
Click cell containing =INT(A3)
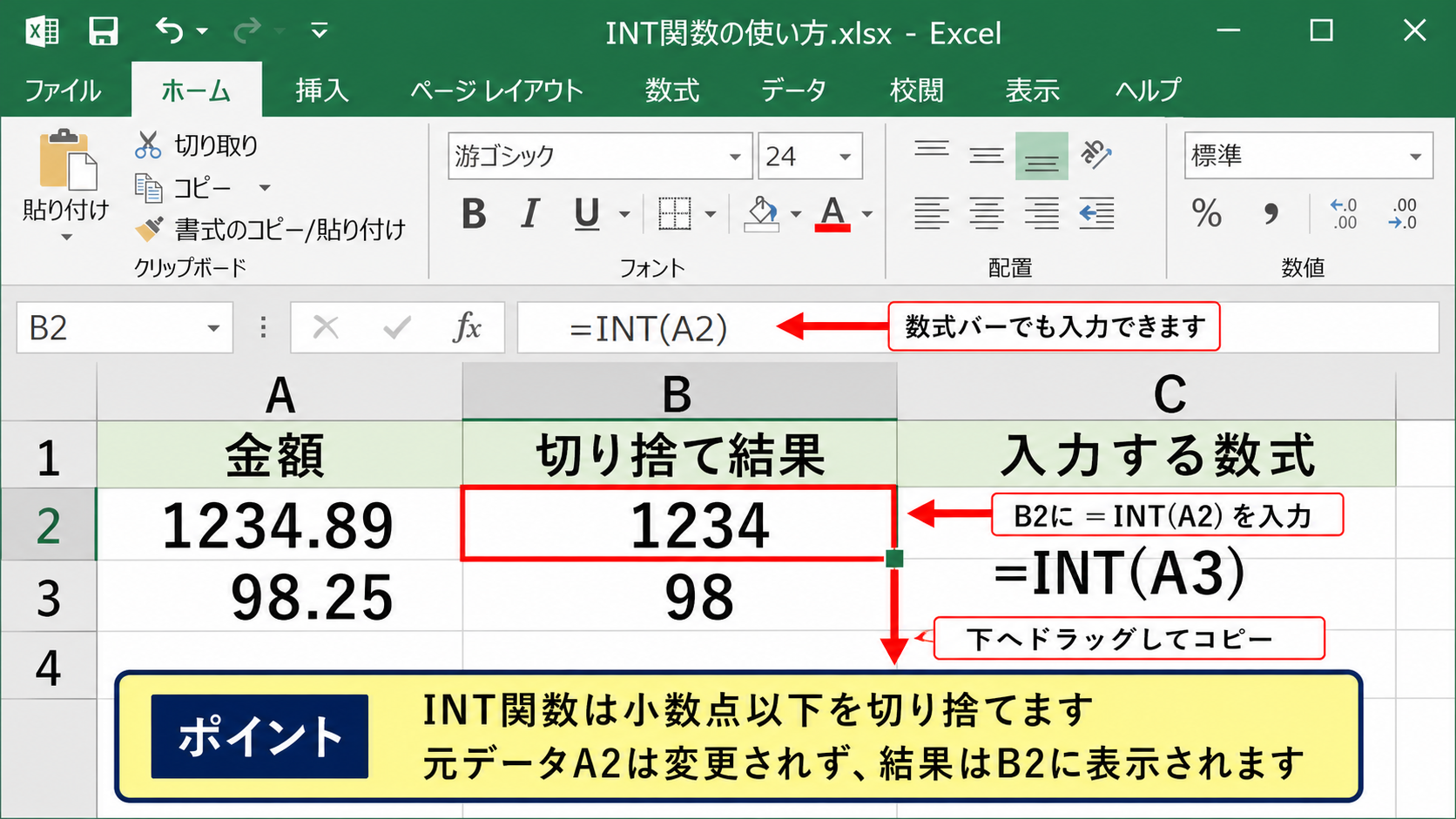click(x=1147, y=596)
